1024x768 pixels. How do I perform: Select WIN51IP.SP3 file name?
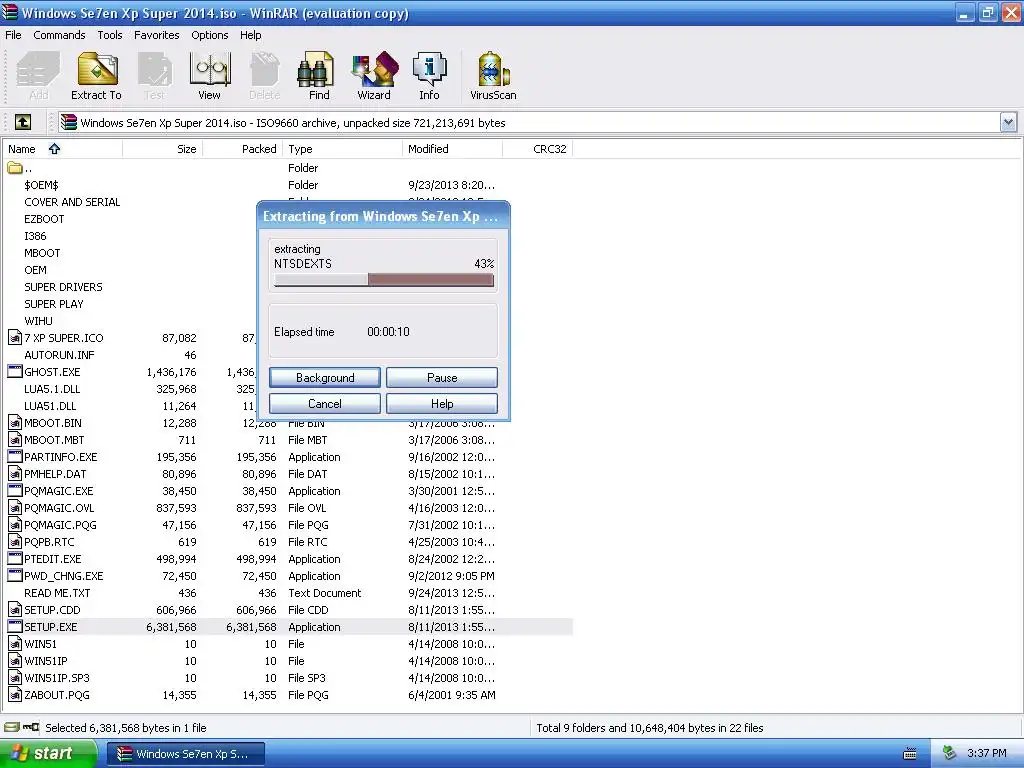point(56,677)
